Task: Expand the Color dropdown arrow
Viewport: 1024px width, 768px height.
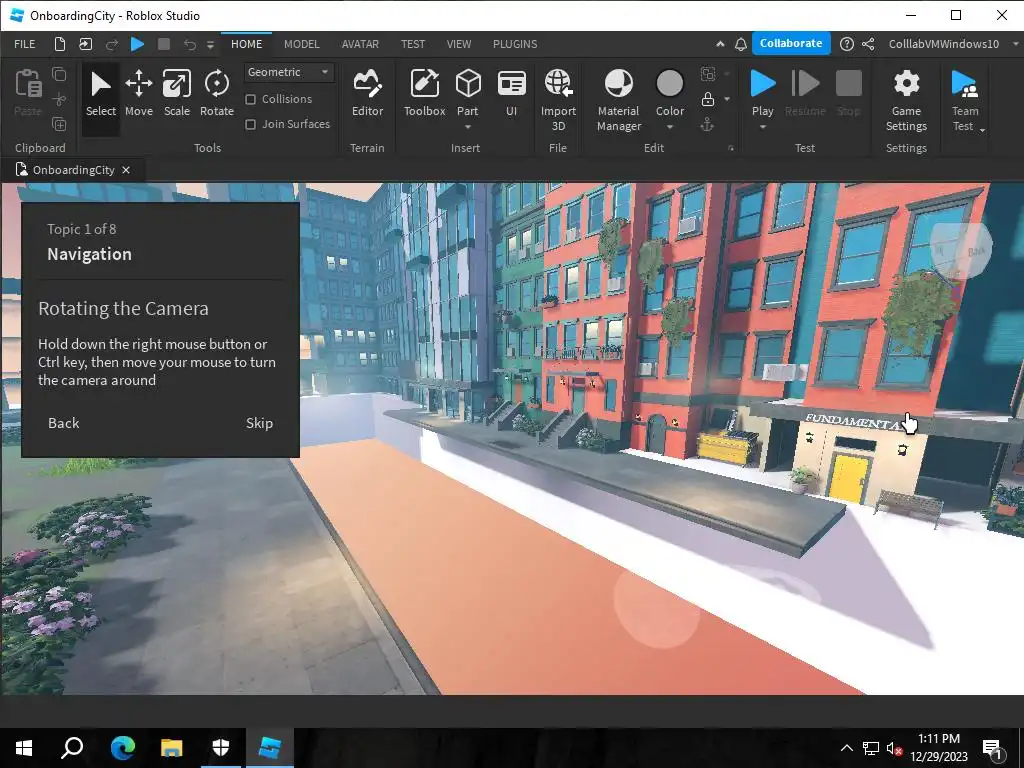Action: 669,127
